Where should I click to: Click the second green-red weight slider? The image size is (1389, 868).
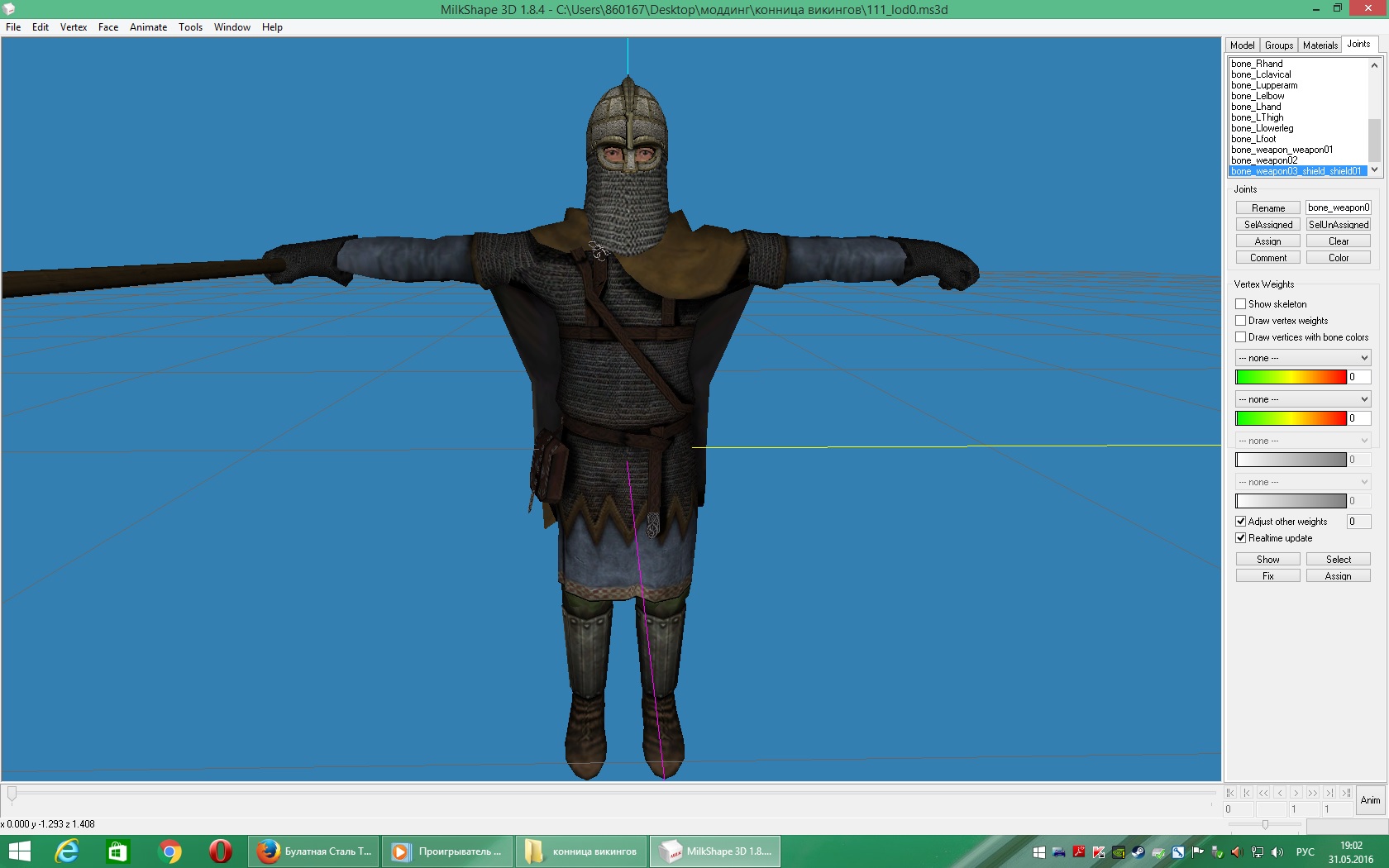pos(1291,418)
